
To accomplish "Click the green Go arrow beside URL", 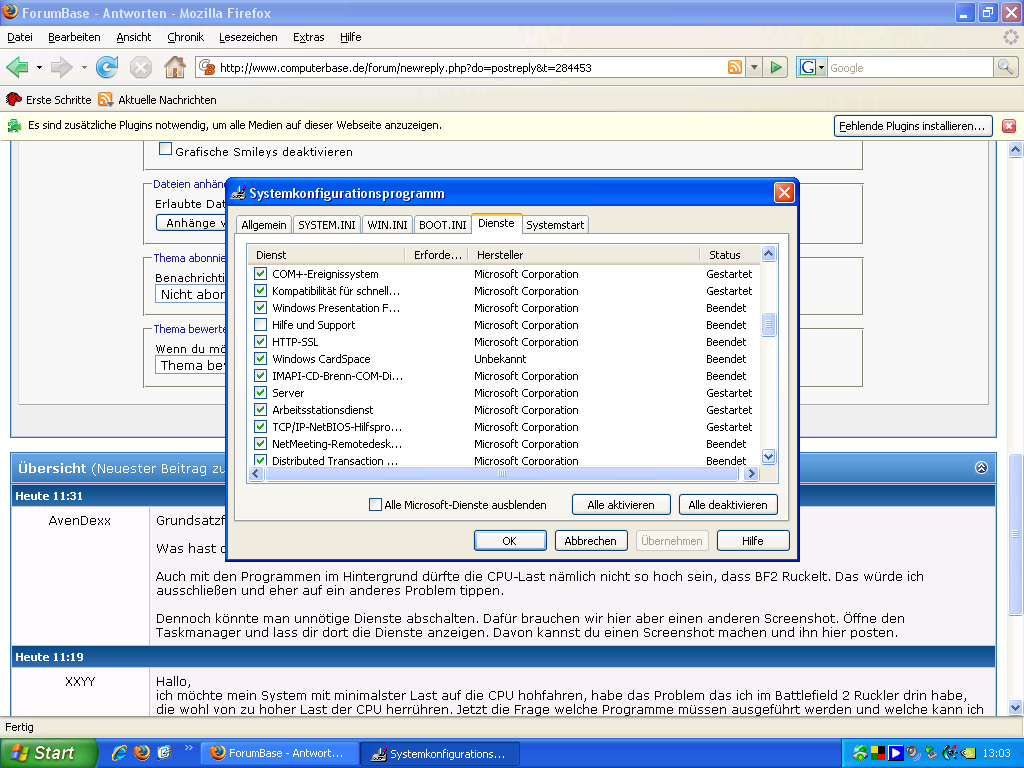I will 776,67.
